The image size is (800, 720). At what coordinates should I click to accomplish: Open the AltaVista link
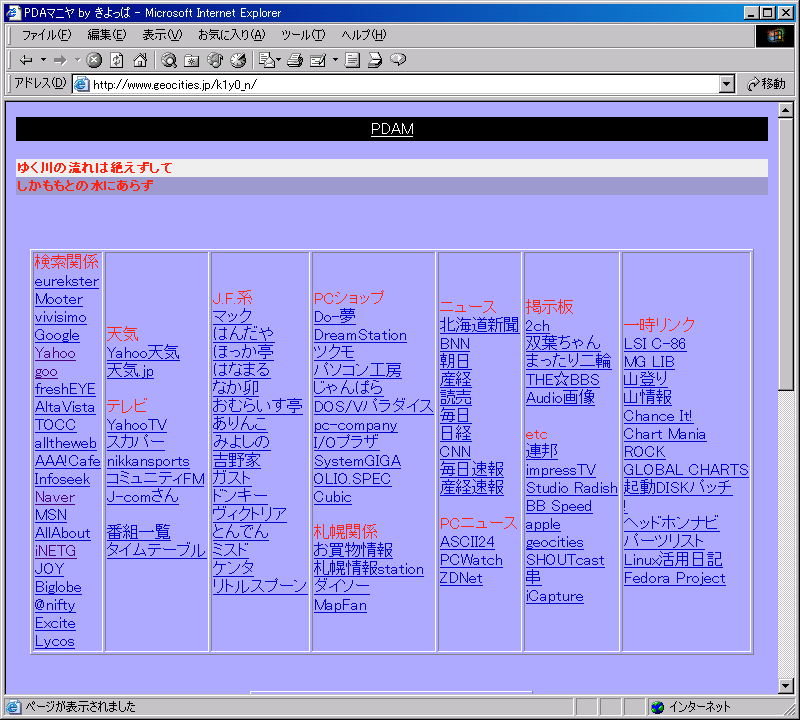(x=65, y=407)
